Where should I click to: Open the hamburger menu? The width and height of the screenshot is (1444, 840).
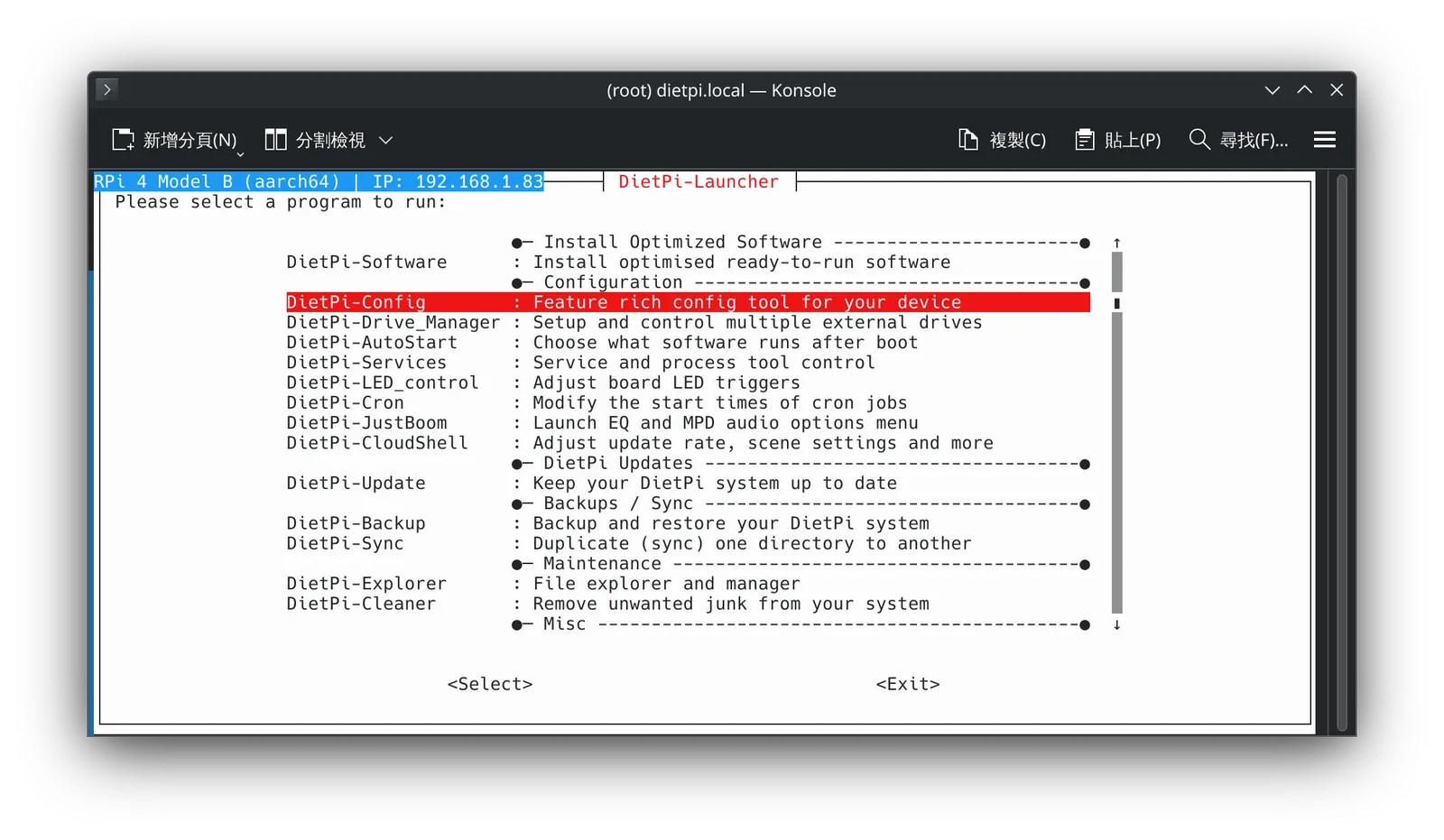[x=1325, y=140]
